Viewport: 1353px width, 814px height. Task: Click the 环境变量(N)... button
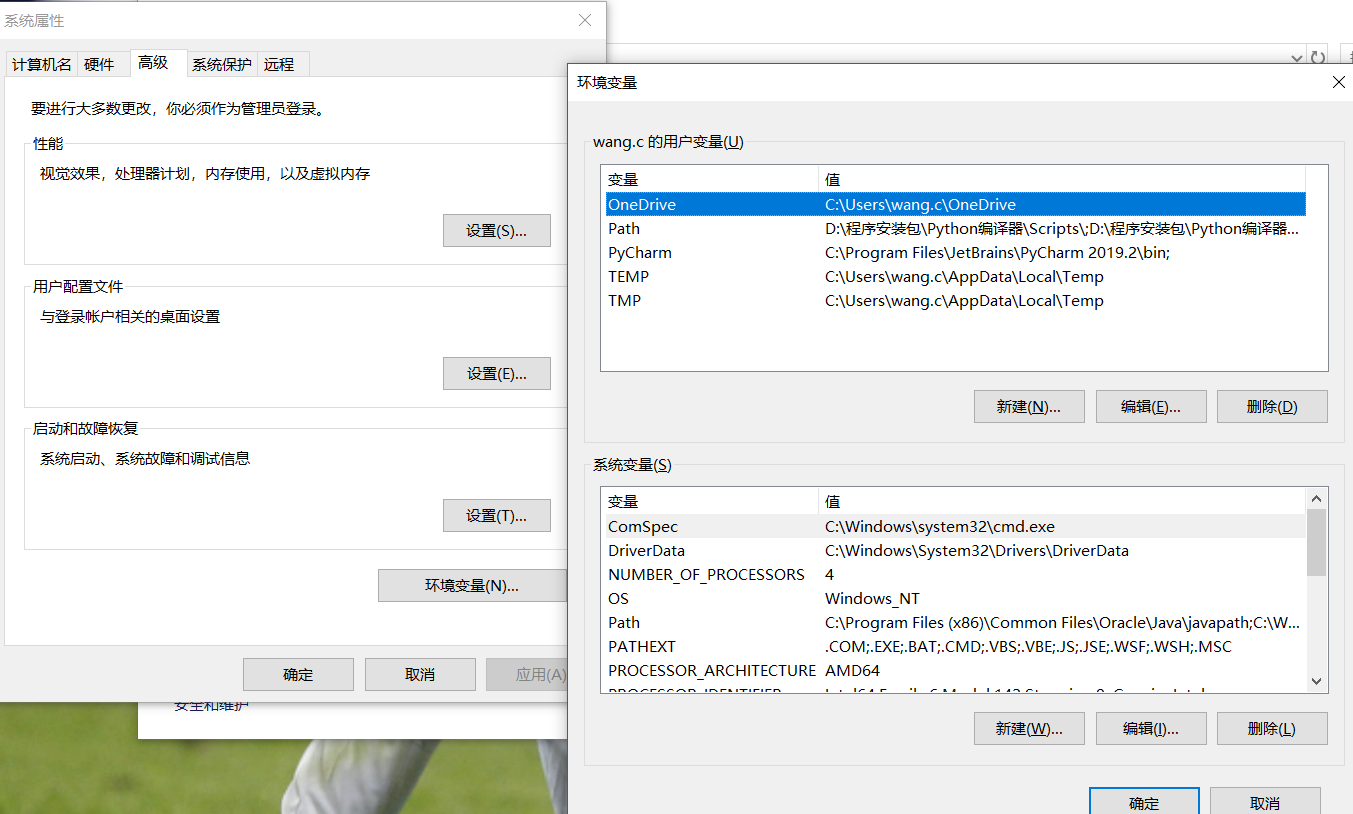472,585
